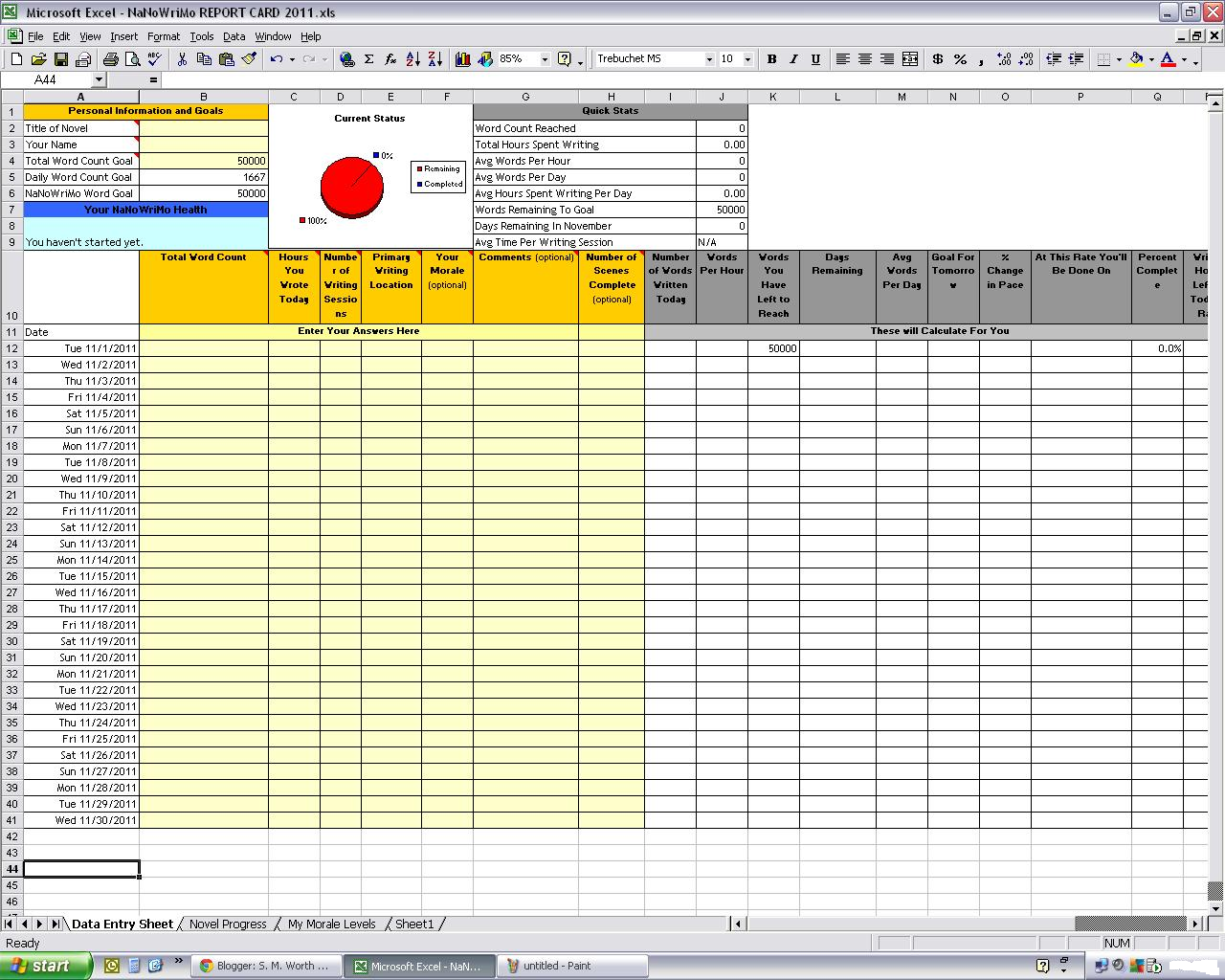Pick the yellow Fill Color swatch

point(1135,58)
